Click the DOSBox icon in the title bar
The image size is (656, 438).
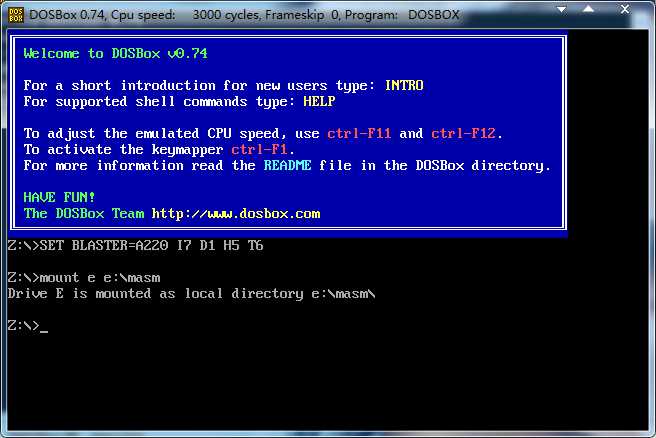pos(16,15)
